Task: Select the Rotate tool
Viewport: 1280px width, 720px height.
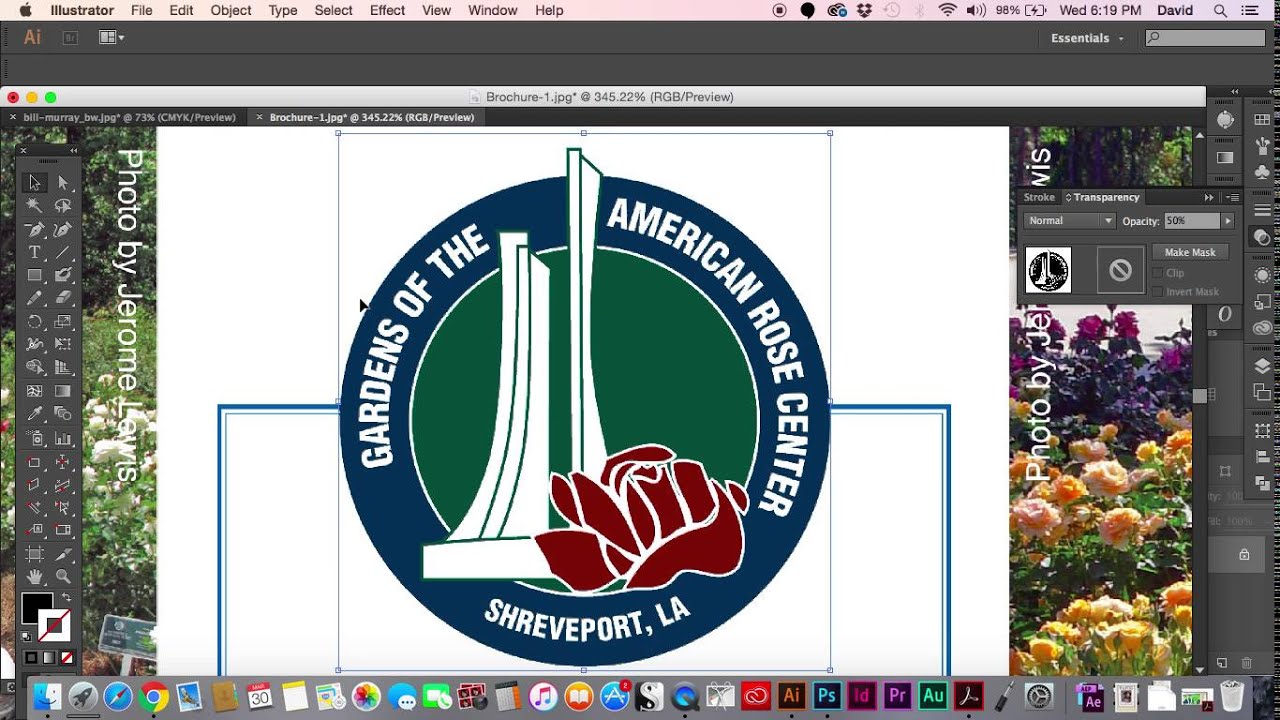Action: click(34, 322)
